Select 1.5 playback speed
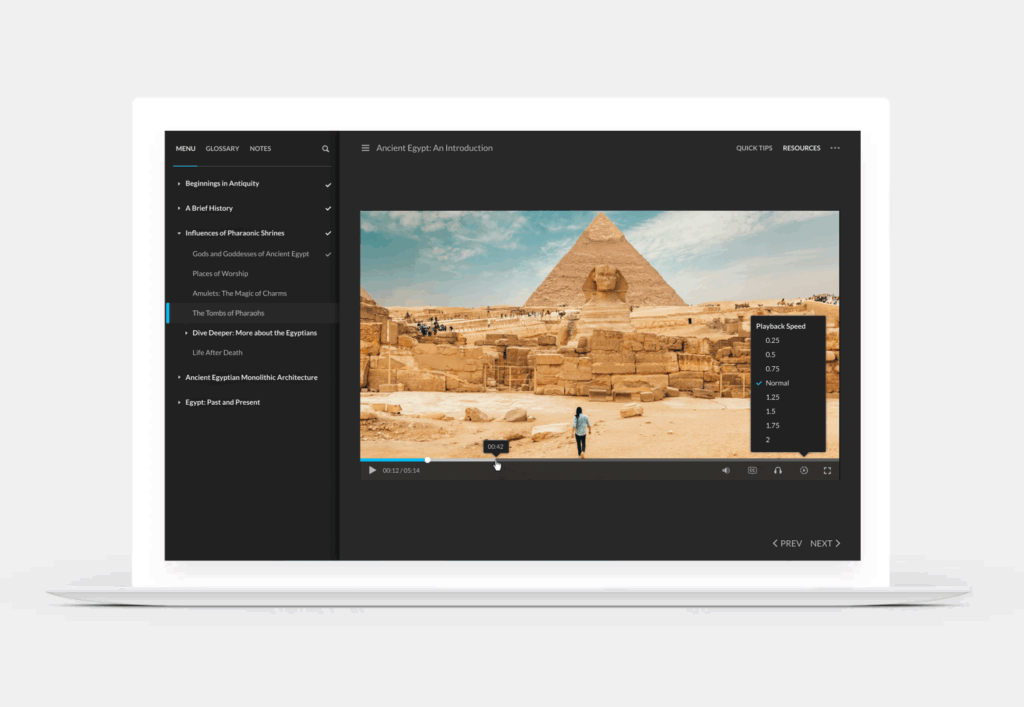 point(771,411)
